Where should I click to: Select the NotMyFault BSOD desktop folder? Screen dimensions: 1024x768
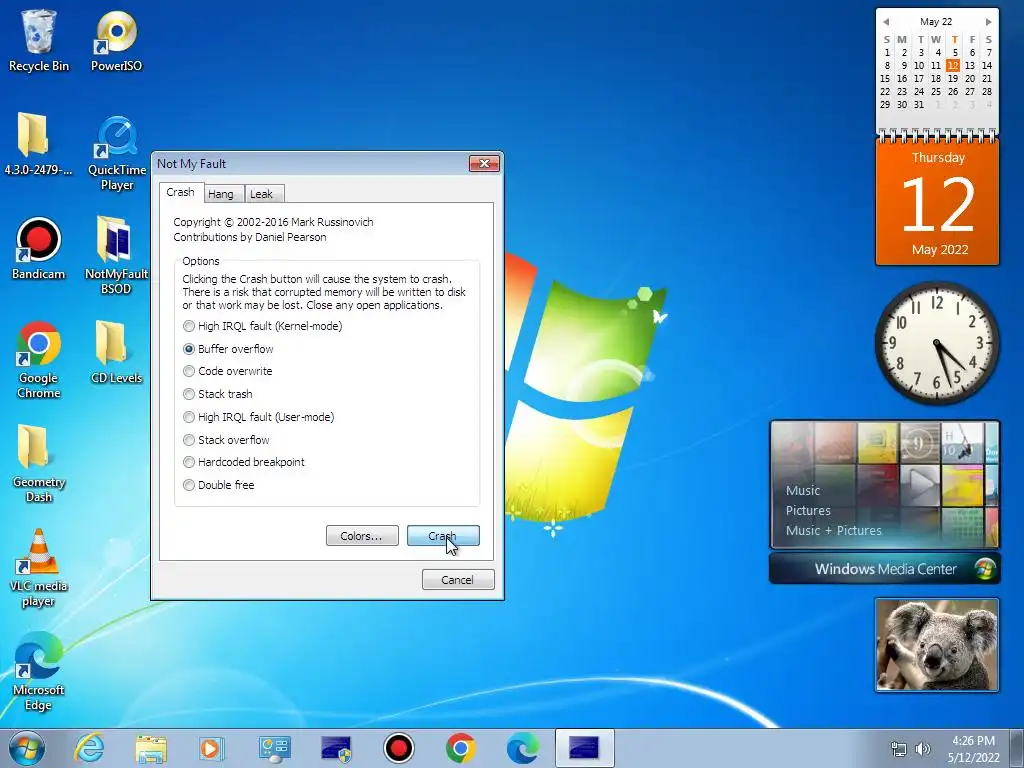click(x=116, y=255)
